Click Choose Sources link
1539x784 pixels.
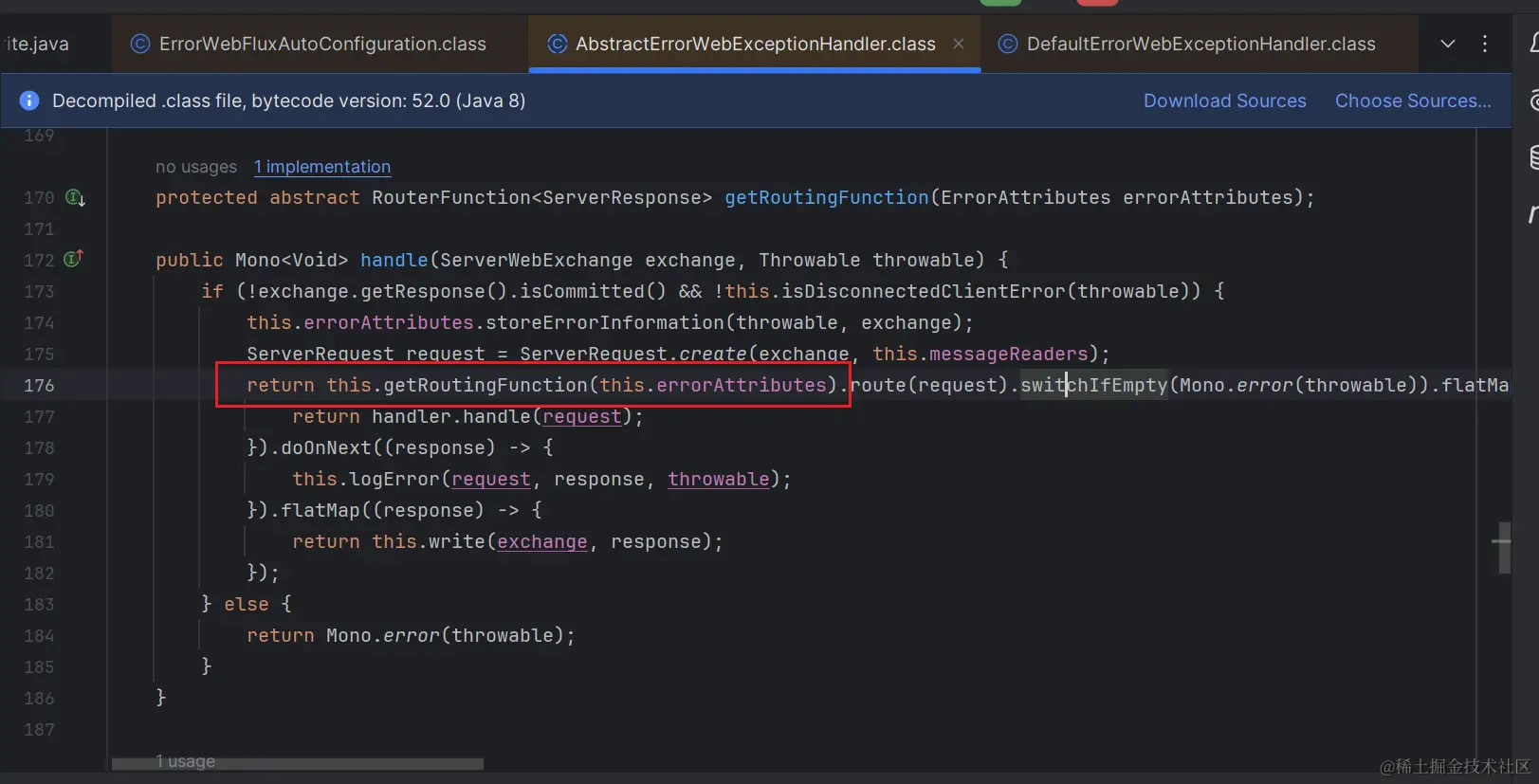click(1413, 100)
